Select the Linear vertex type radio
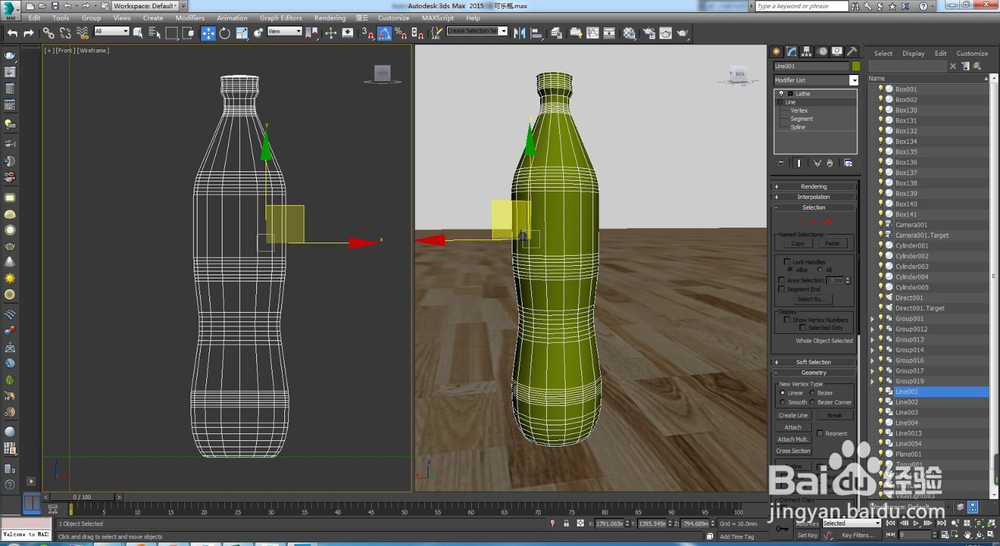This screenshot has width=1000, height=546. [783, 393]
